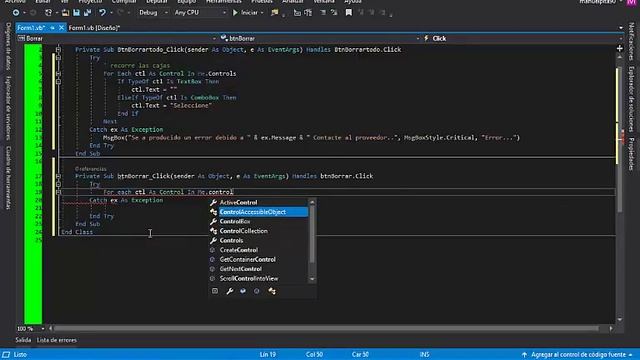Open the dropdown arrow next to Iniciar
Screen dimensions: 640x360
[x=262, y=13]
